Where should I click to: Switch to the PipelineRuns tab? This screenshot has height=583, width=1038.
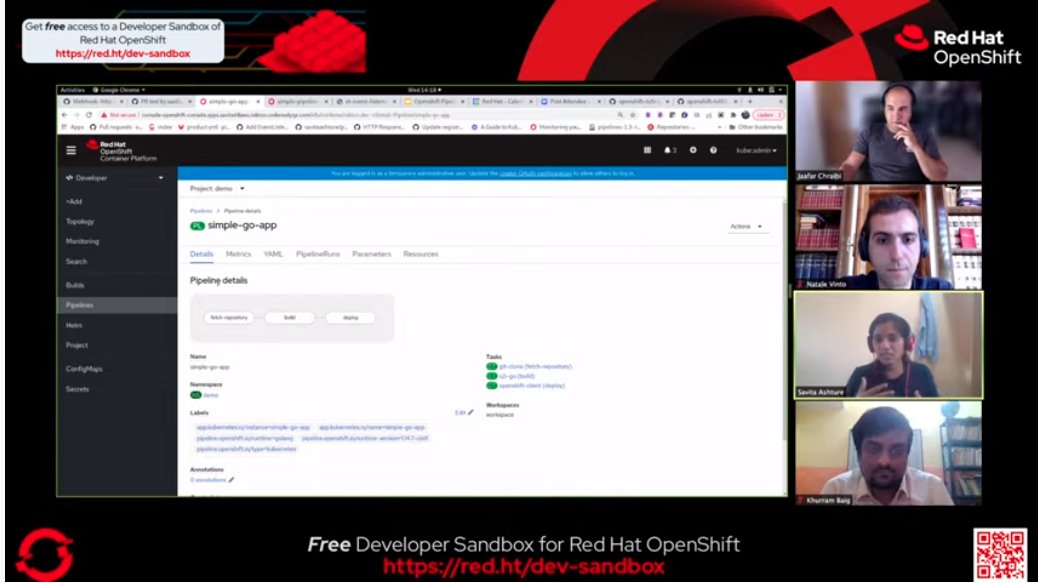click(318, 254)
